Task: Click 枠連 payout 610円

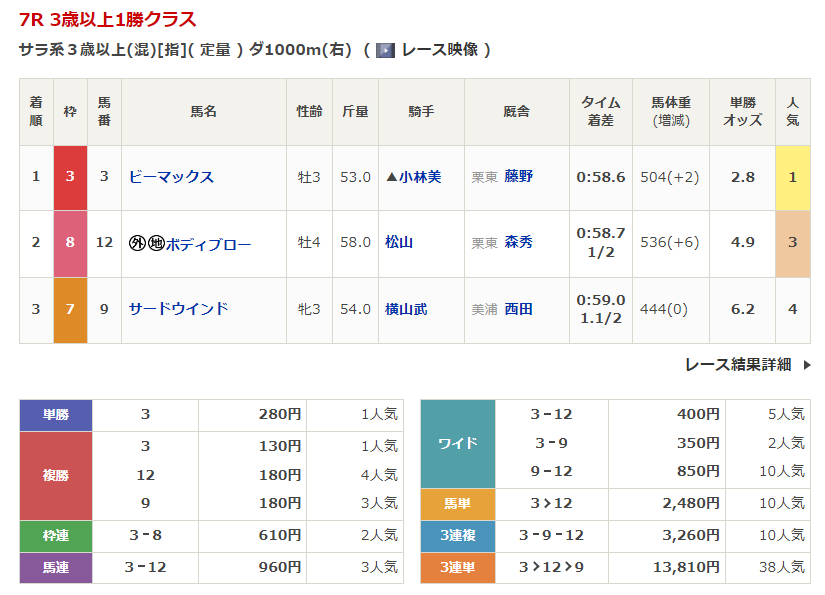Action: coord(280,536)
